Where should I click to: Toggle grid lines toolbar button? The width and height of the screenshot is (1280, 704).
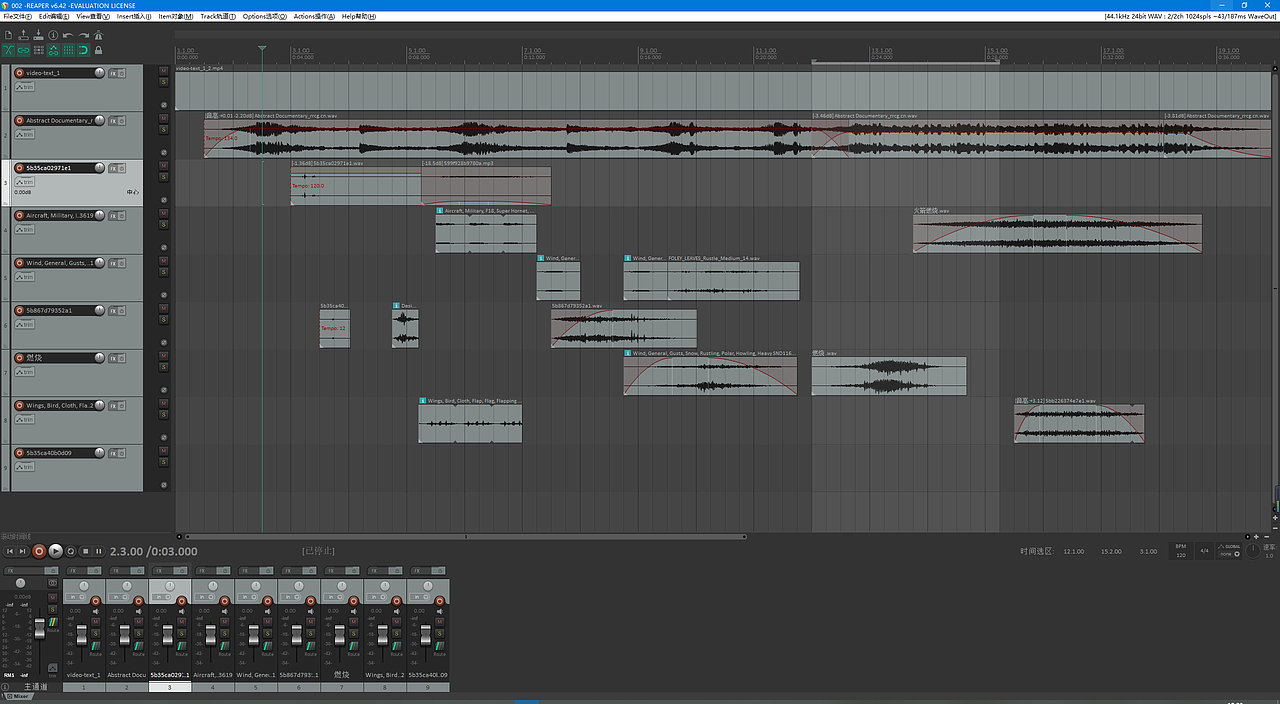tap(68, 50)
